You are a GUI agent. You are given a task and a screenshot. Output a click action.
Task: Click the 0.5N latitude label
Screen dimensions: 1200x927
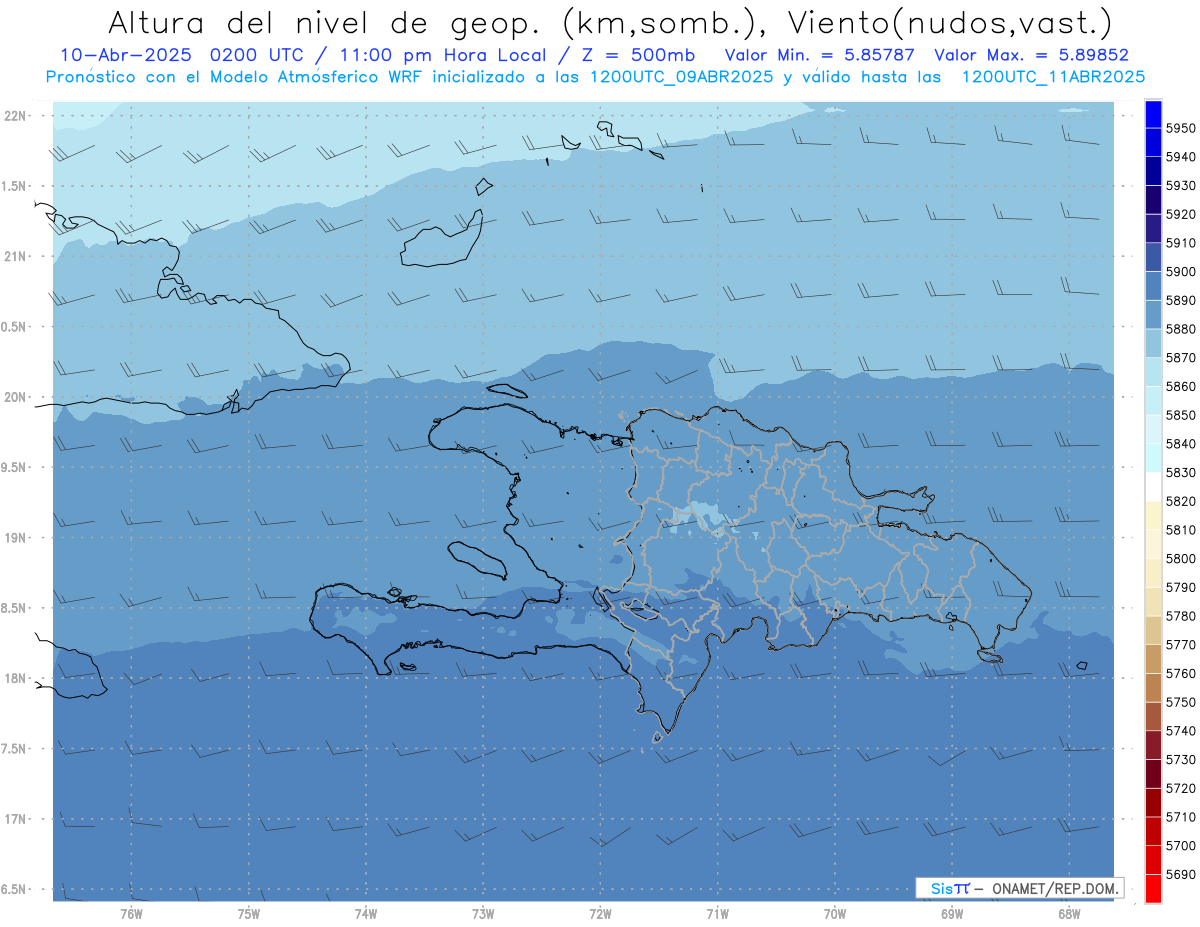[x=15, y=327]
